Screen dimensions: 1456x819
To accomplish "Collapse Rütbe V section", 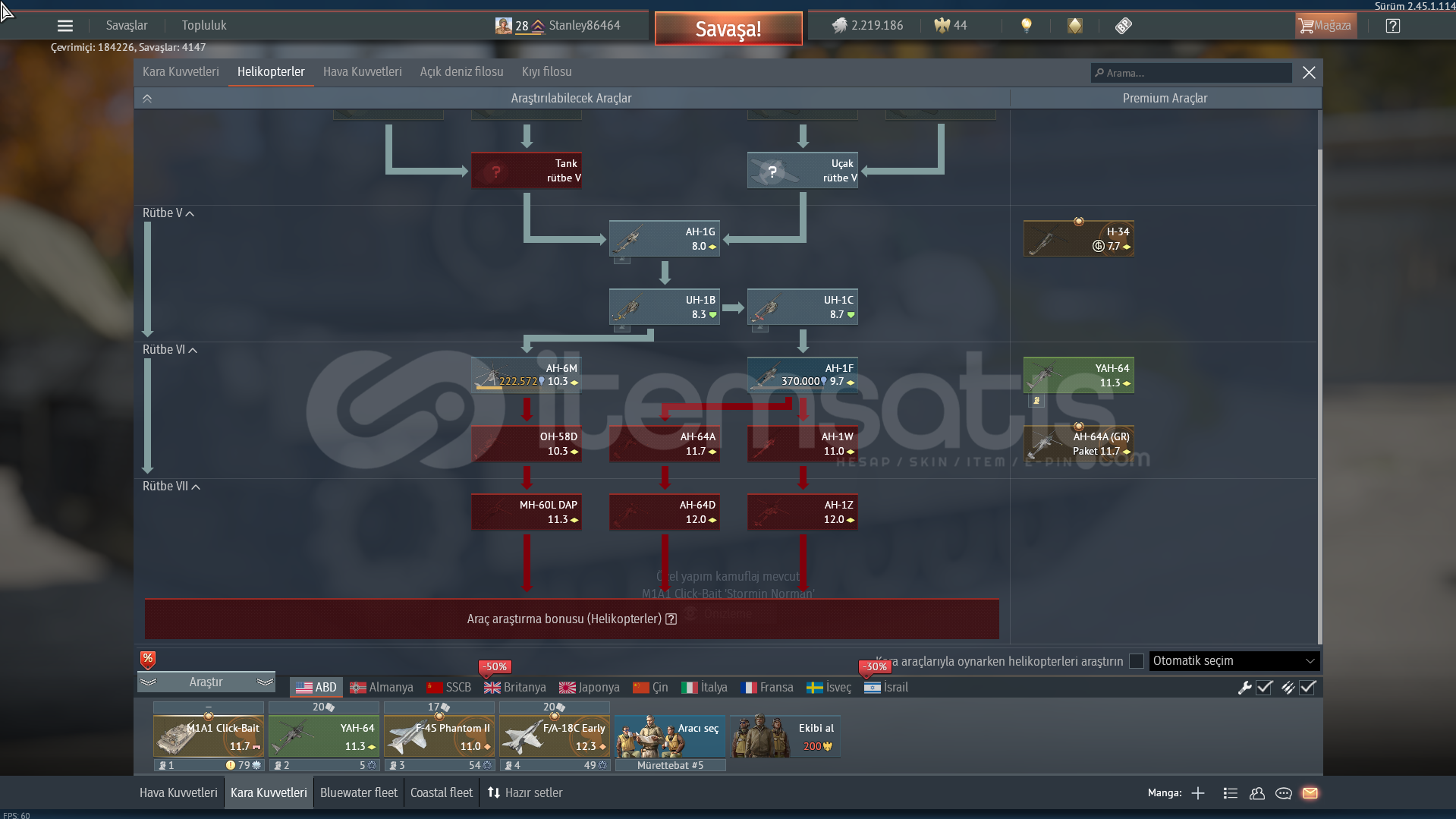I will pyautogui.click(x=168, y=213).
